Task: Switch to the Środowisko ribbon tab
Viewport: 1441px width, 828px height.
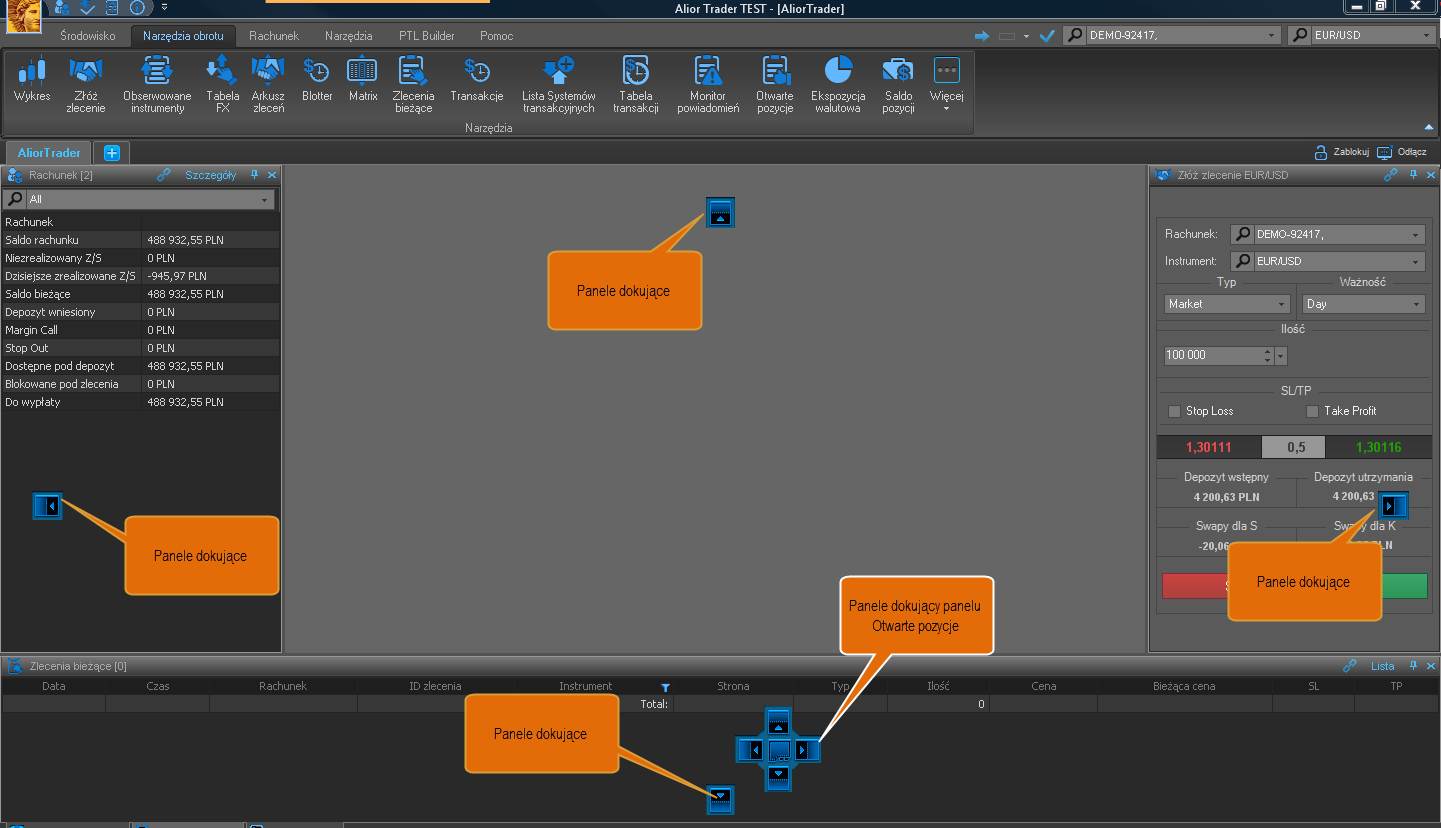Action: point(88,36)
